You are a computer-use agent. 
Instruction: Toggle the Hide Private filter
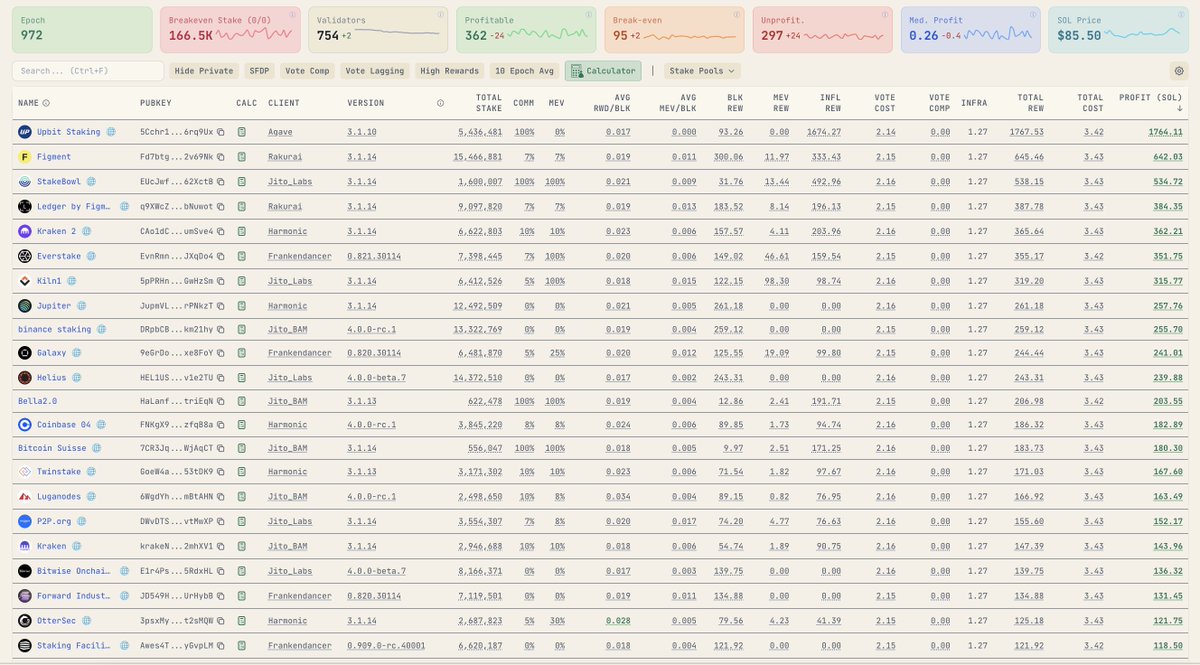[204, 71]
